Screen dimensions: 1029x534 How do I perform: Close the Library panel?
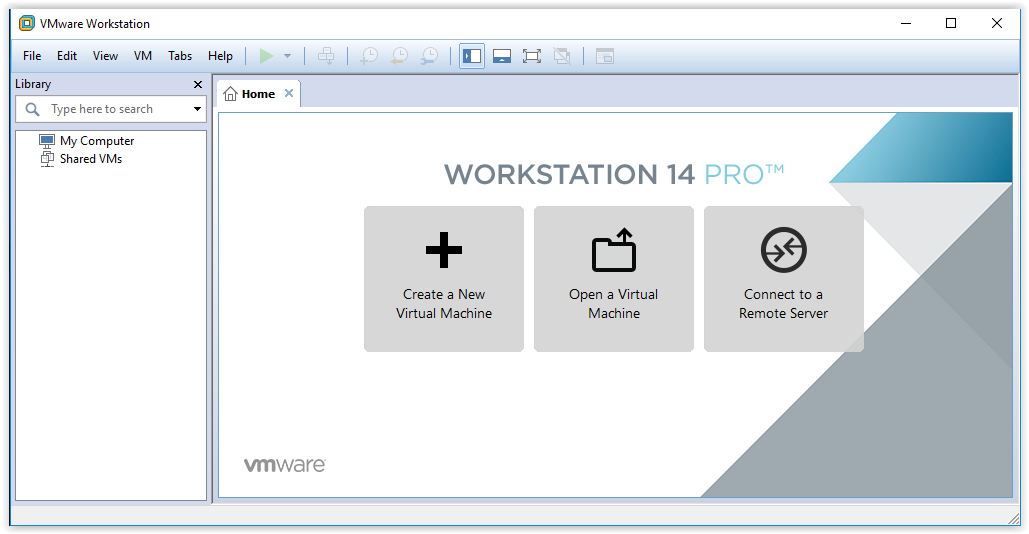tap(198, 85)
